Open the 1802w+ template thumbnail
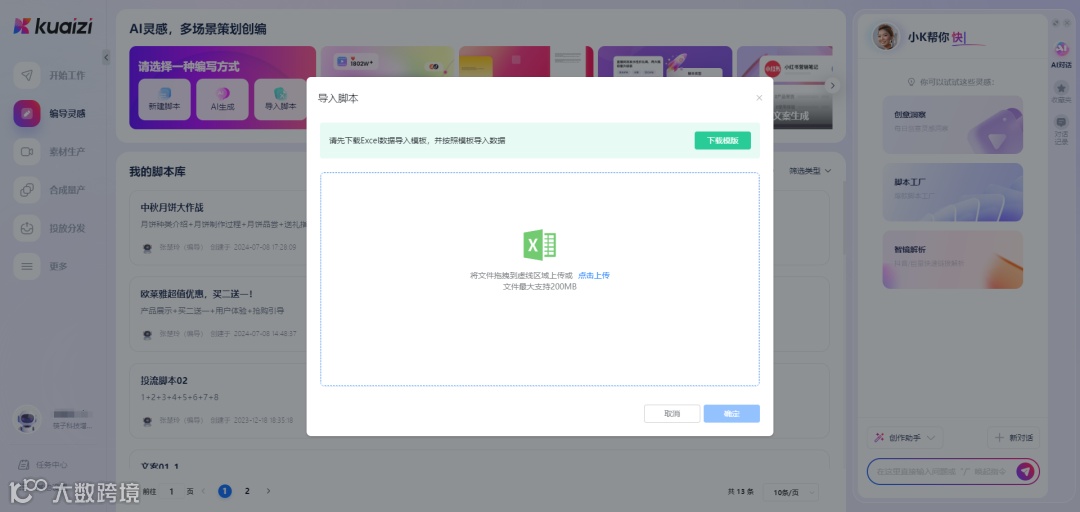 point(387,62)
